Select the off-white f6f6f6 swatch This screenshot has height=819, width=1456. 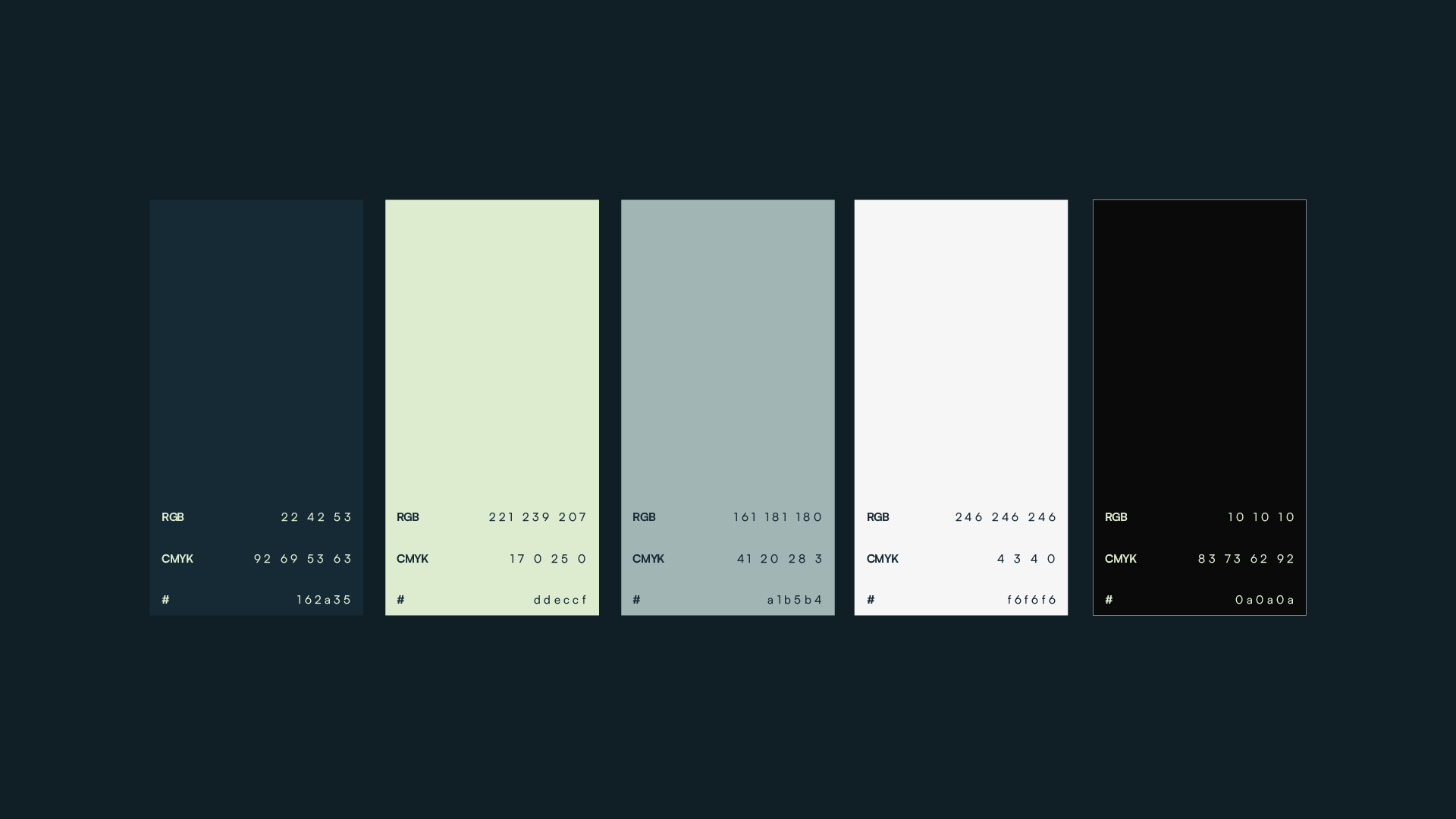tap(961, 341)
